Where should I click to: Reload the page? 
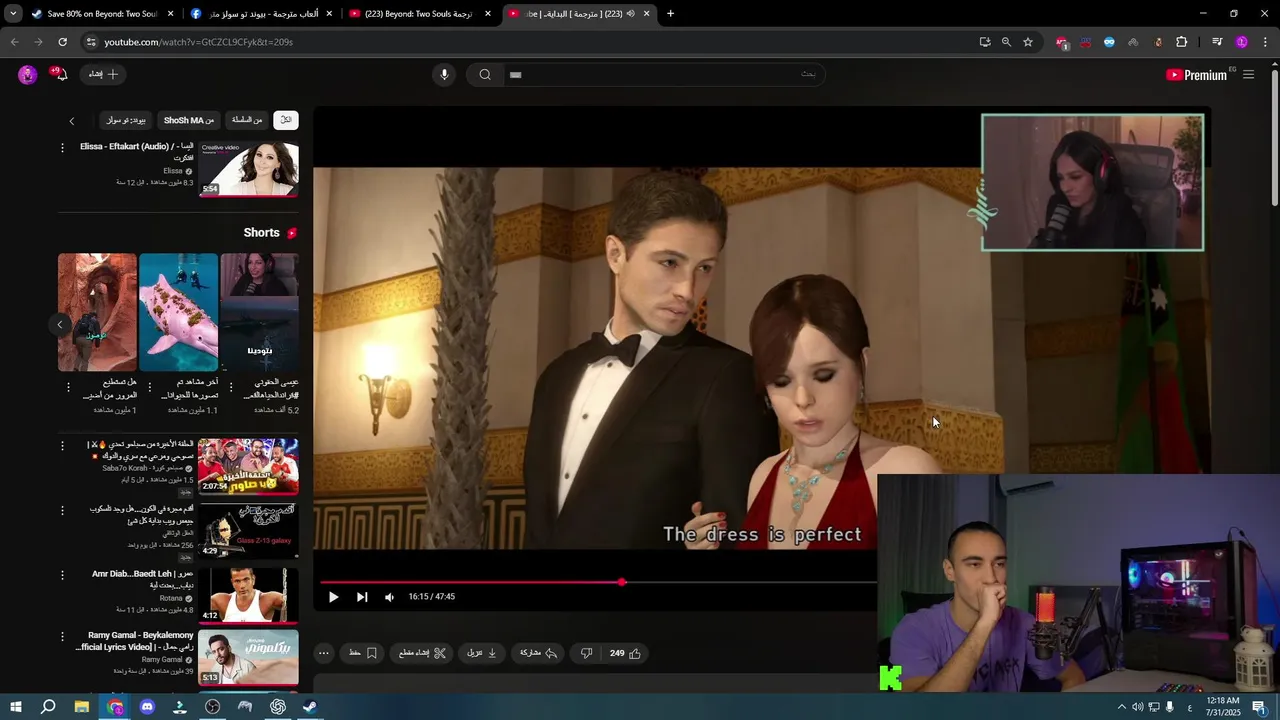coord(62,42)
